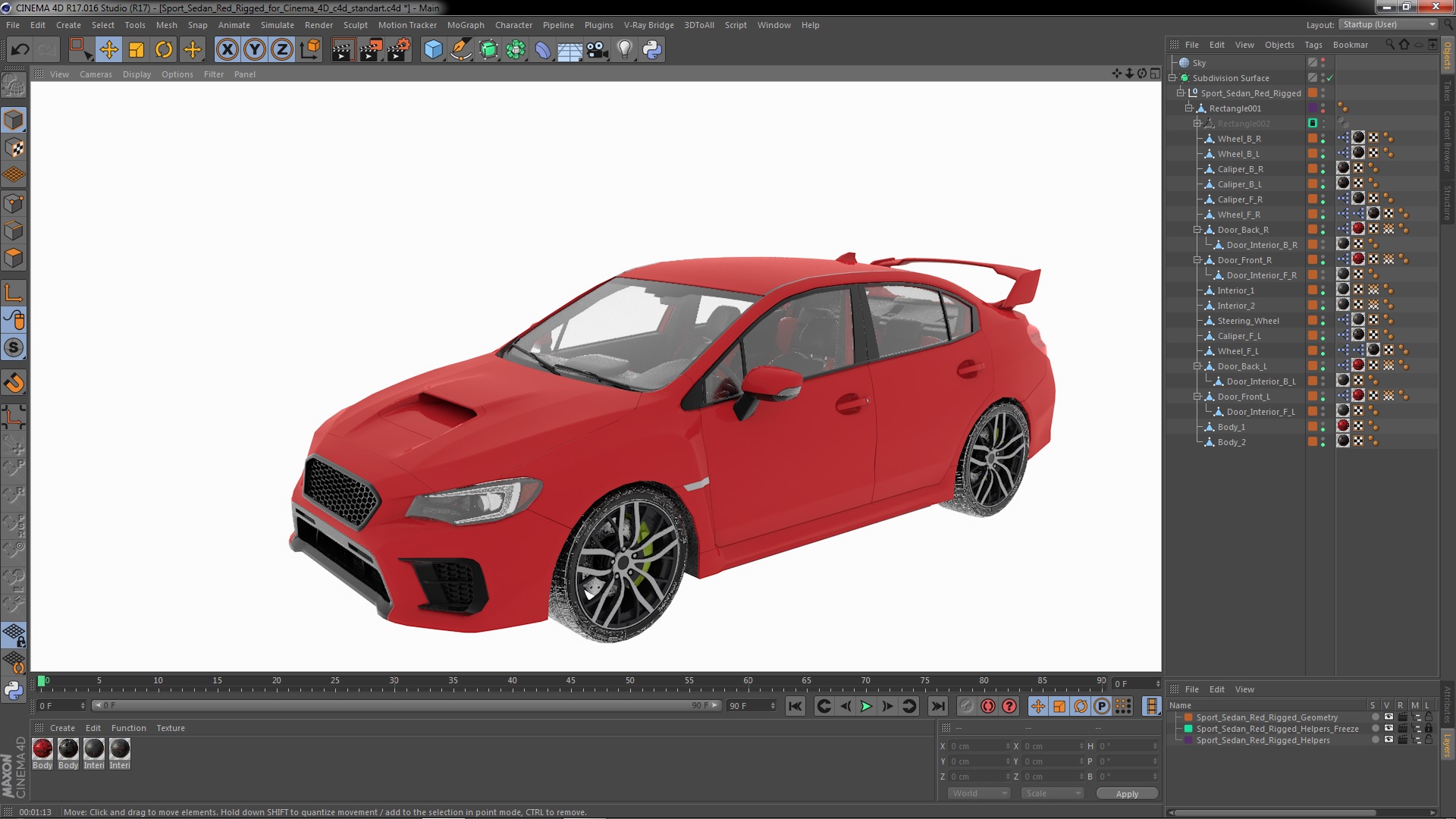
Task: Open the Python script icon in toolbar
Action: click(x=652, y=50)
